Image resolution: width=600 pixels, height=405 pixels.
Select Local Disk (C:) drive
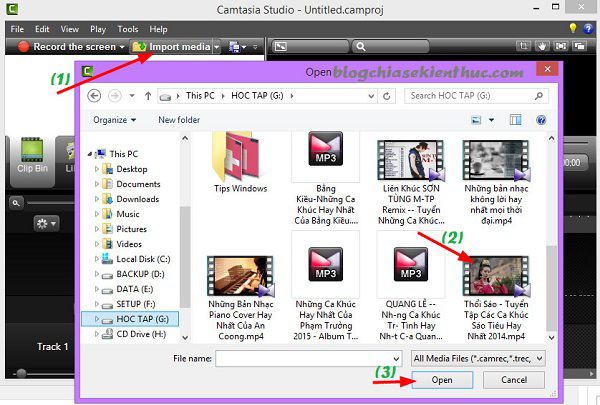[143, 259]
